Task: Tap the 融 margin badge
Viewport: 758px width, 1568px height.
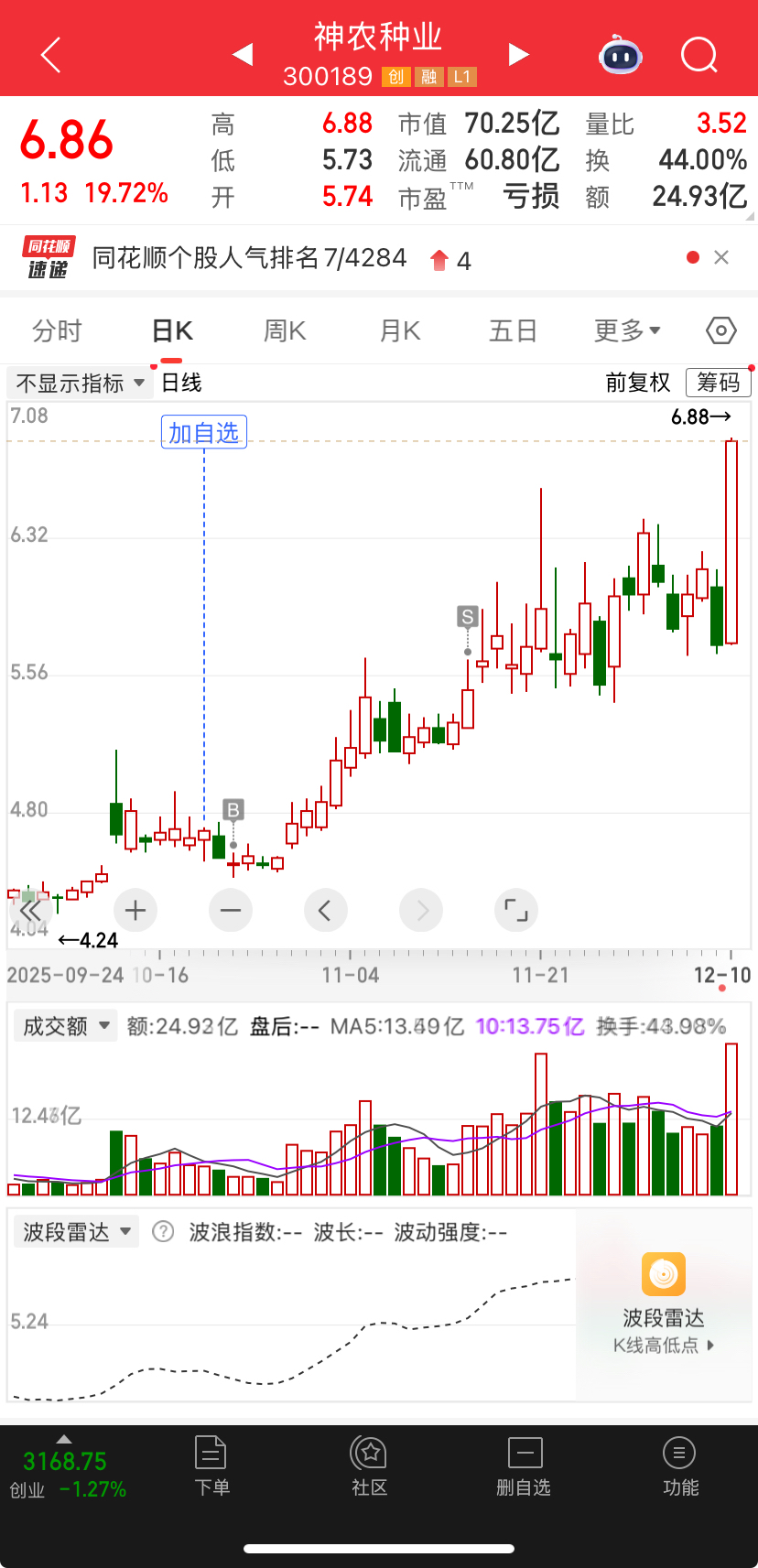Action: tap(428, 77)
